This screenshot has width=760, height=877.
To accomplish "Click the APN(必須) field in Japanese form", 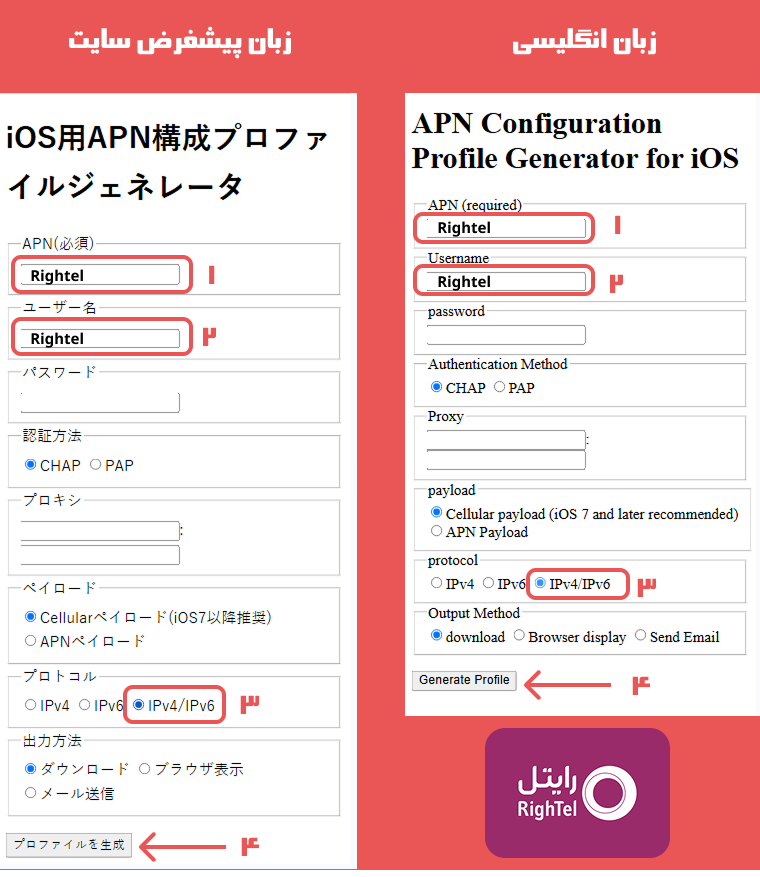I will pos(100,275).
